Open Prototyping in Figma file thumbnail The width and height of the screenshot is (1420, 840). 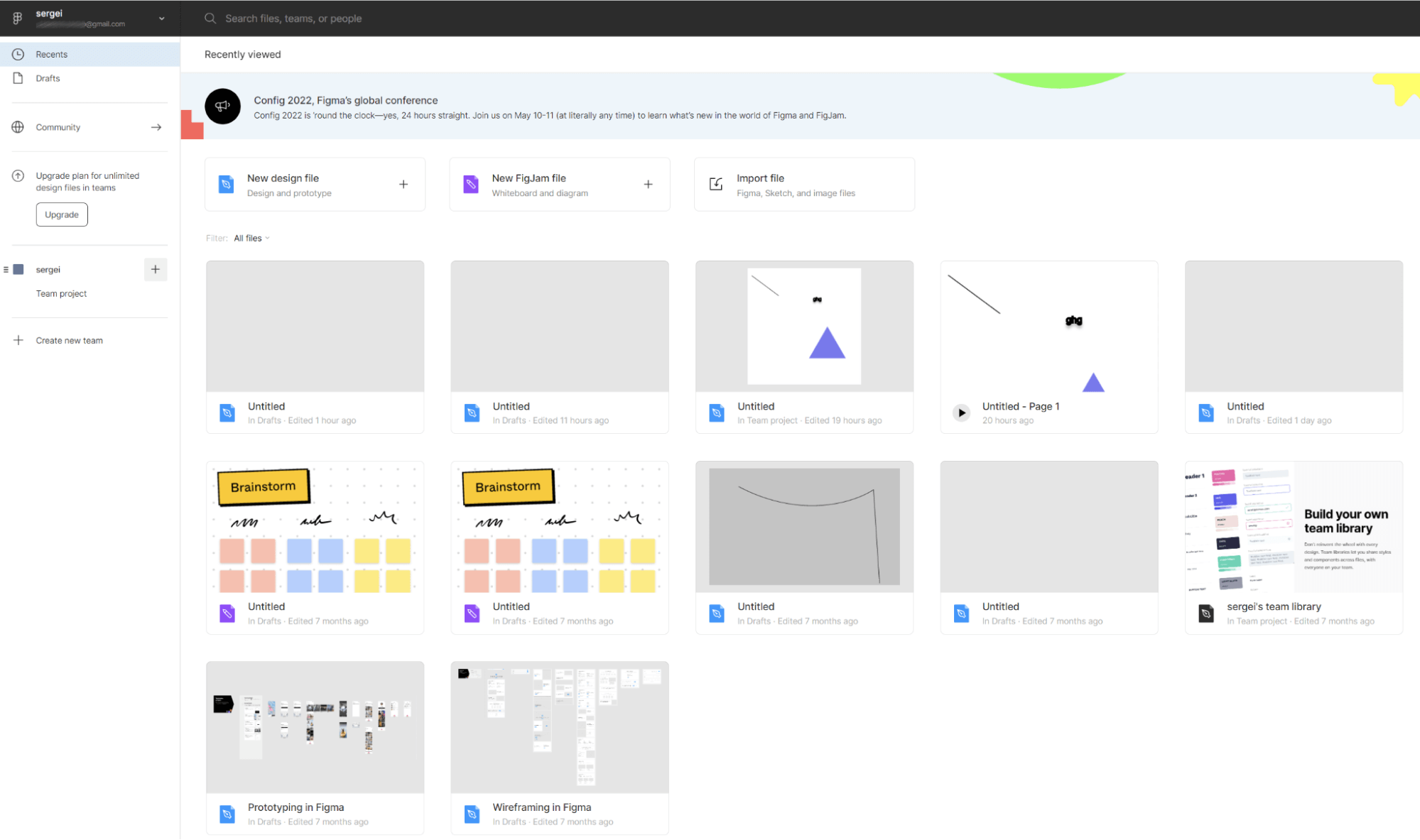tap(315, 727)
